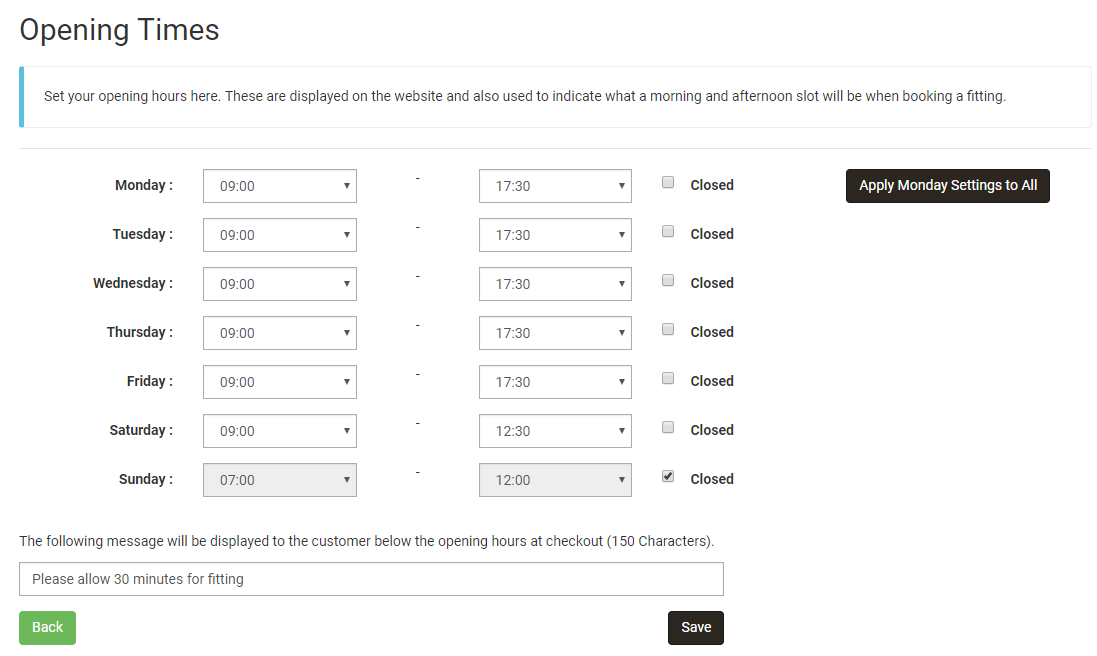Set Saturday as Closed

[668, 428]
